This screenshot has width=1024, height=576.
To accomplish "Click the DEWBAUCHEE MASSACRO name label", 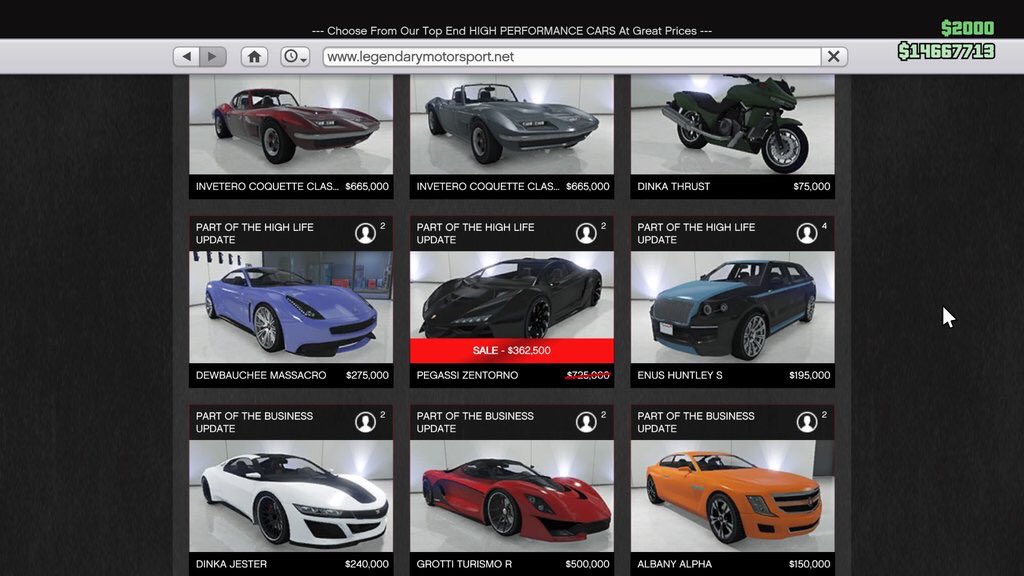I will (x=261, y=376).
